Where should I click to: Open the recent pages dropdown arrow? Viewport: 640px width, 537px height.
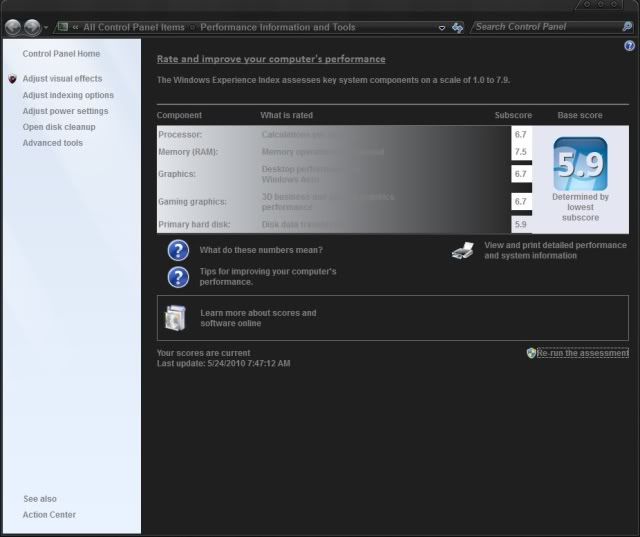point(46,27)
